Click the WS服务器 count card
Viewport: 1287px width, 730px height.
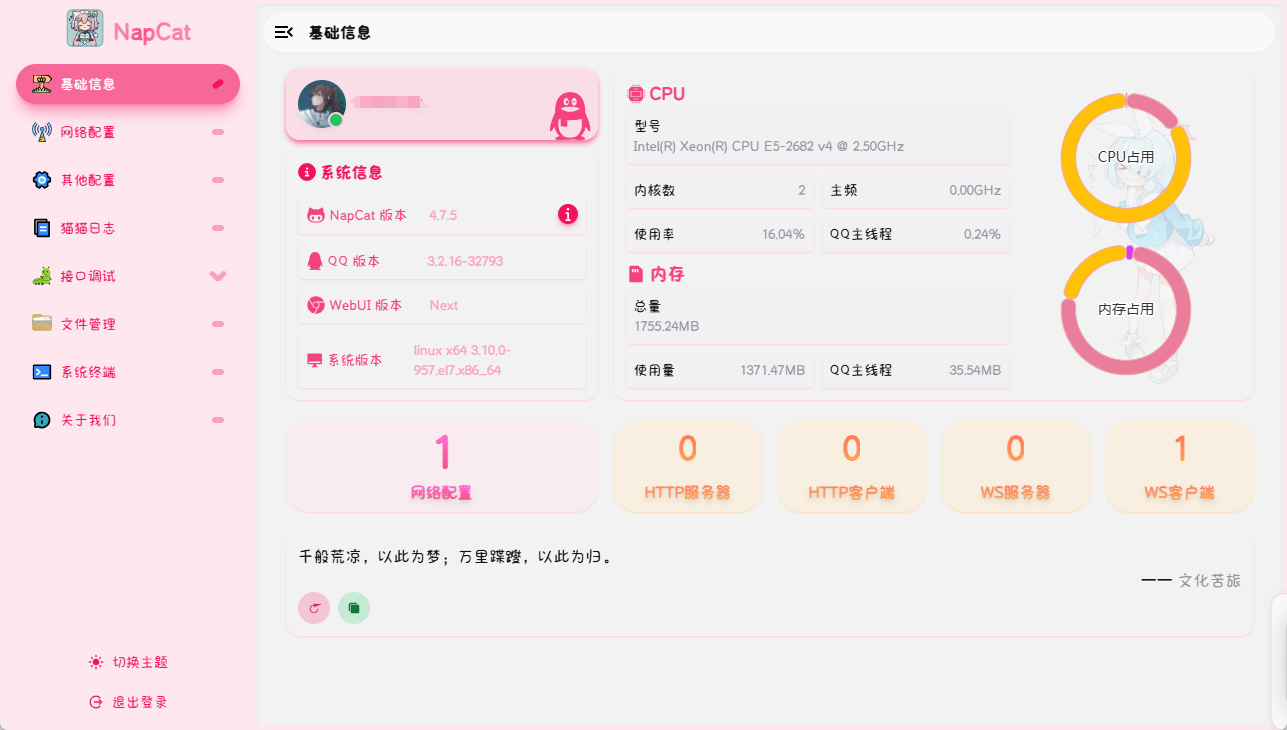point(1016,467)
